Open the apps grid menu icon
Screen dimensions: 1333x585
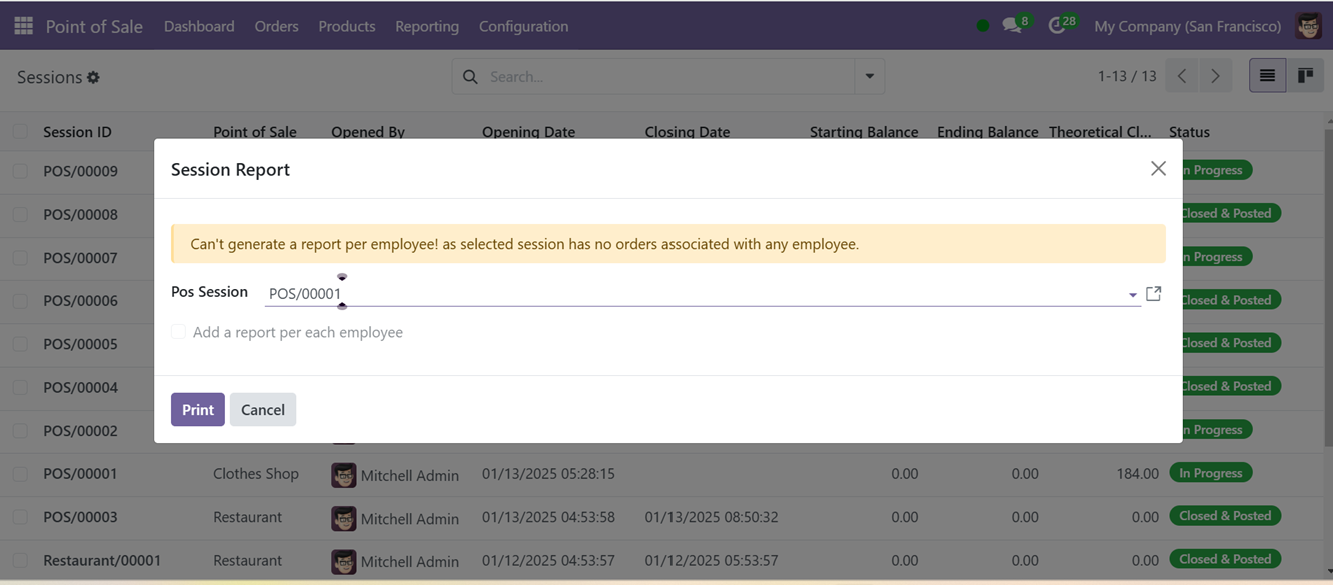pyautogui.click(x=23, y=26)
